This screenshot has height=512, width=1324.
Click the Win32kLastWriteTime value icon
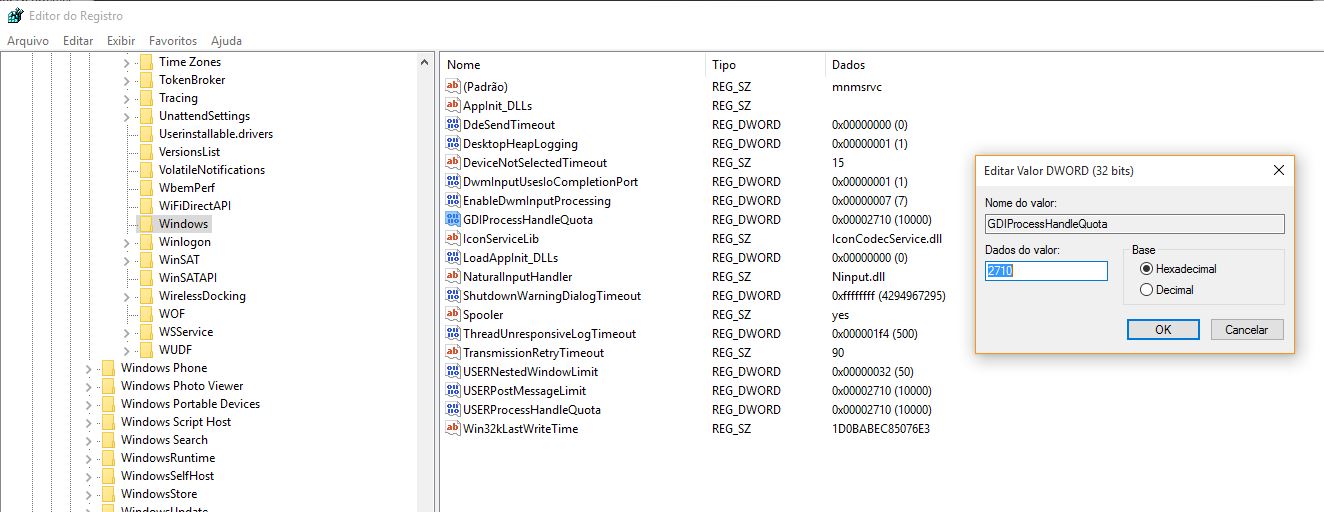tap(453, 429)
